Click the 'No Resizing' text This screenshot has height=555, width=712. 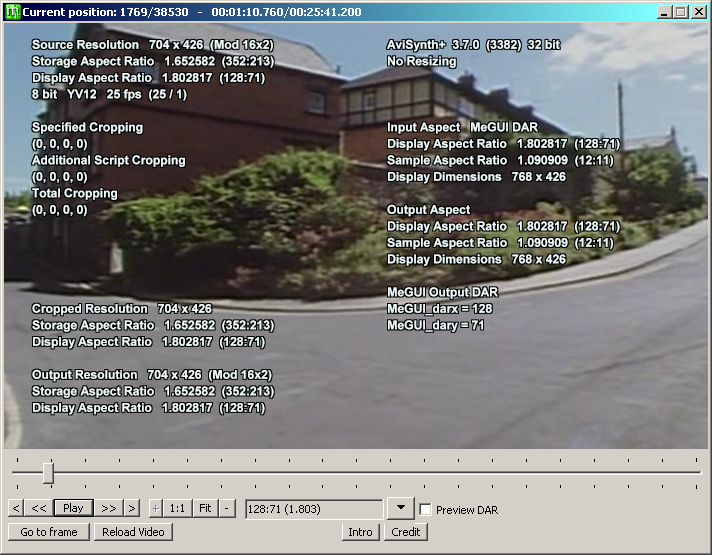click(x=421, y=61)
